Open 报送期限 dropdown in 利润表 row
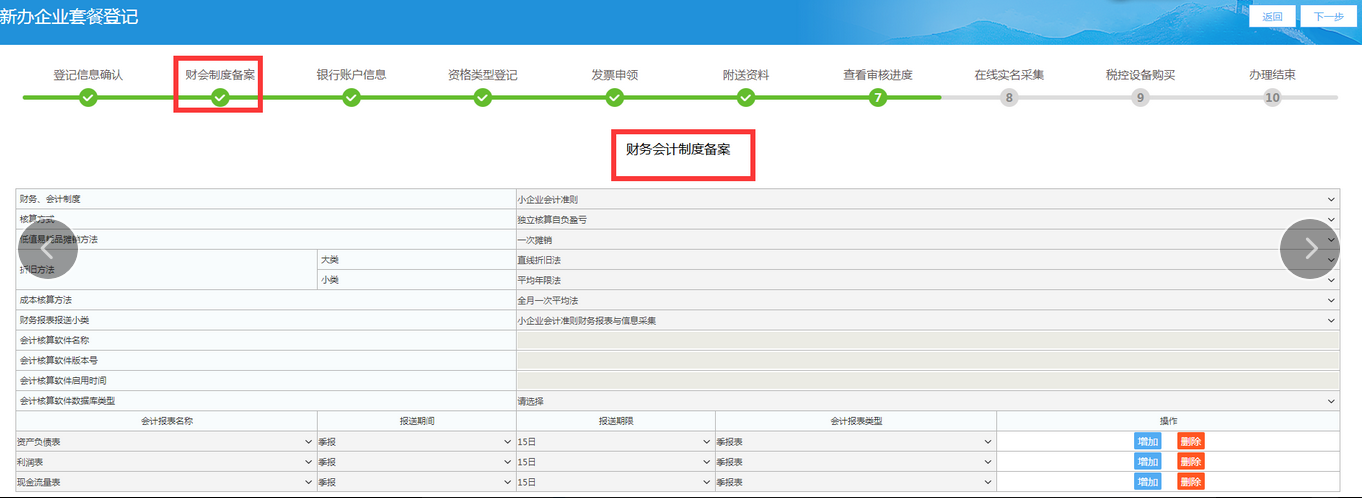Image resolution: width=1362 pixels, height=498 pixels. 616,461
